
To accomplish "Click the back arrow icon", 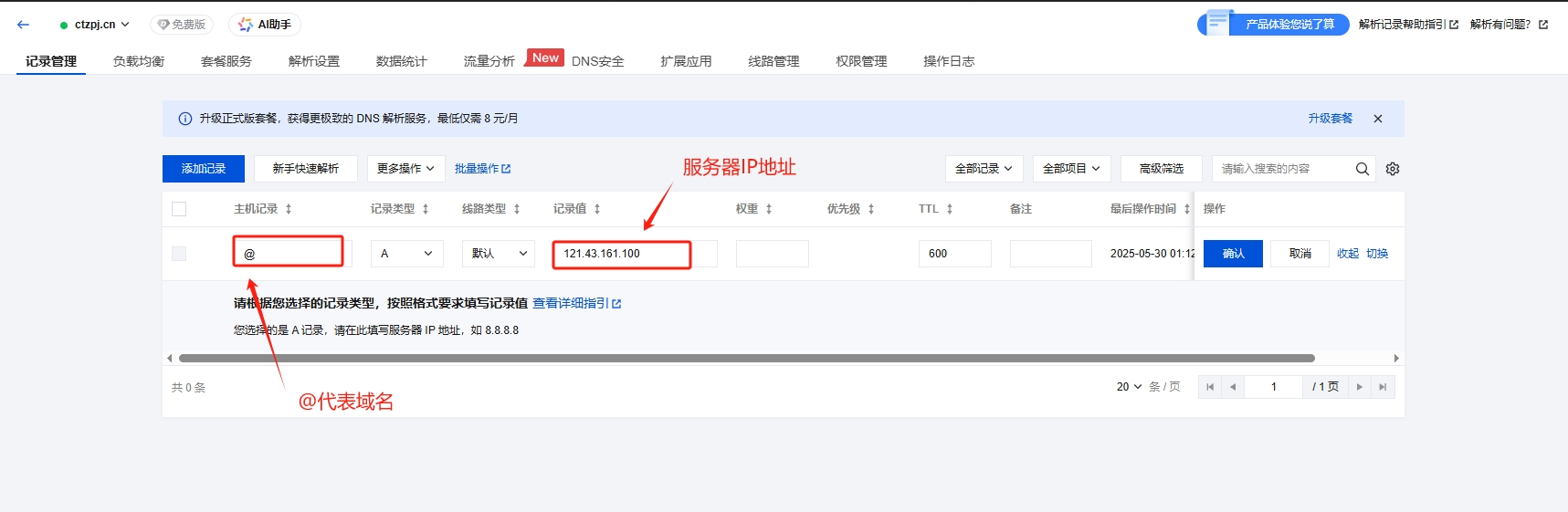I will [x=24, y=25].
